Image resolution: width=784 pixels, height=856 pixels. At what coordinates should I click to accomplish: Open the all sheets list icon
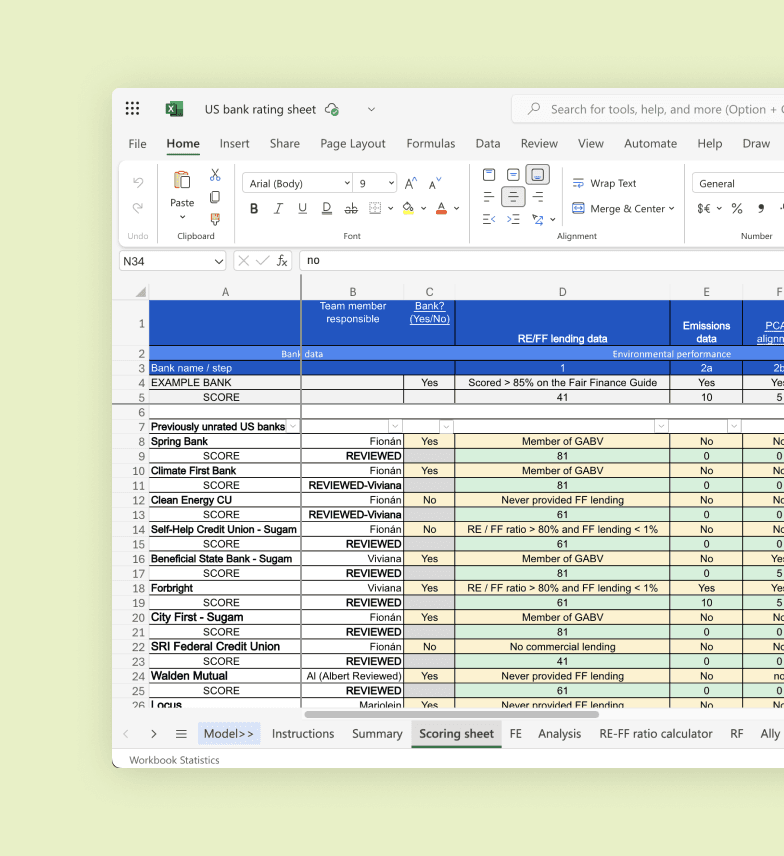tap(181, 734)
